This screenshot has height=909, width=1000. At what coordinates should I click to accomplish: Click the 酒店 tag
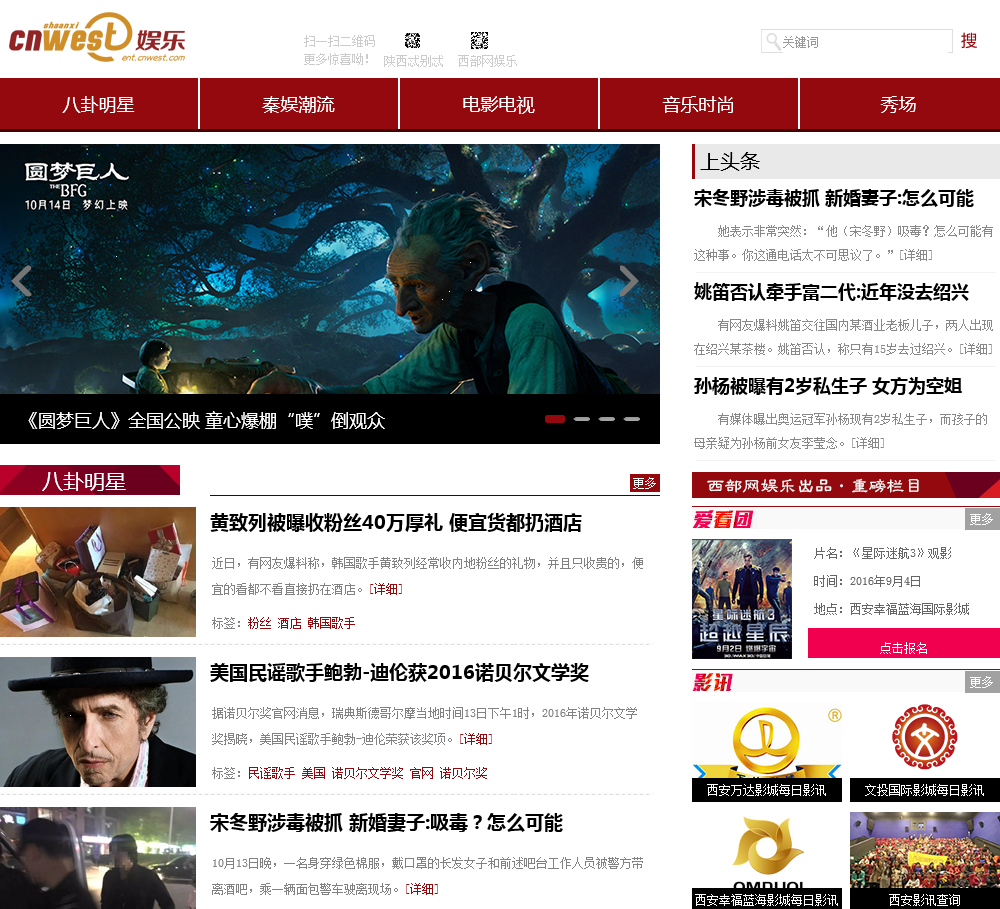[289, 623]
